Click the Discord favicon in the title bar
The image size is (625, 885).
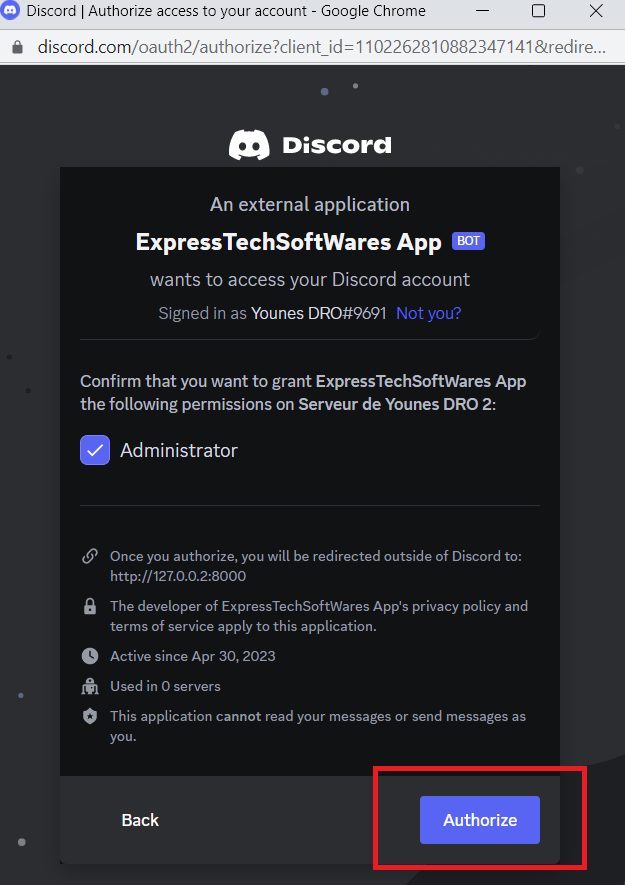coord(10,10)
